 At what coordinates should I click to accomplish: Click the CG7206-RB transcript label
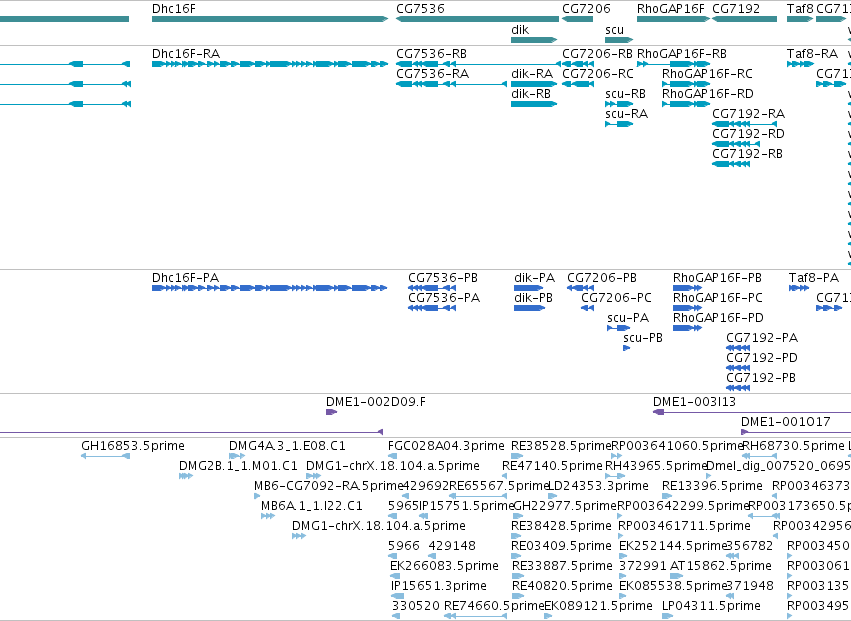point(598,54)
